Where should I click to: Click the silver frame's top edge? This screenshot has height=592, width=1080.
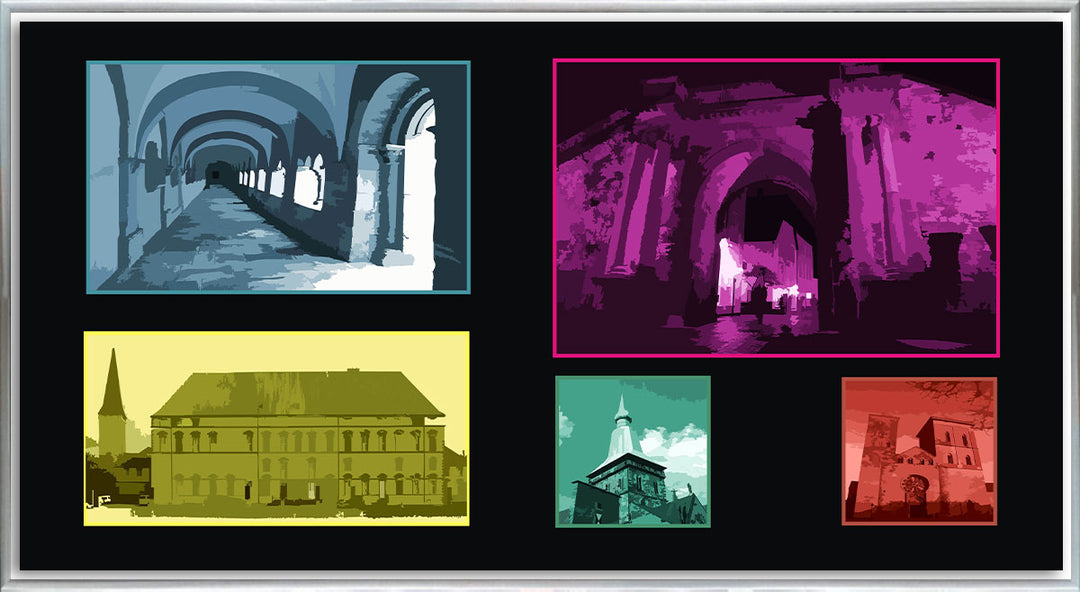pyautogui.click(x=540, y=11)
